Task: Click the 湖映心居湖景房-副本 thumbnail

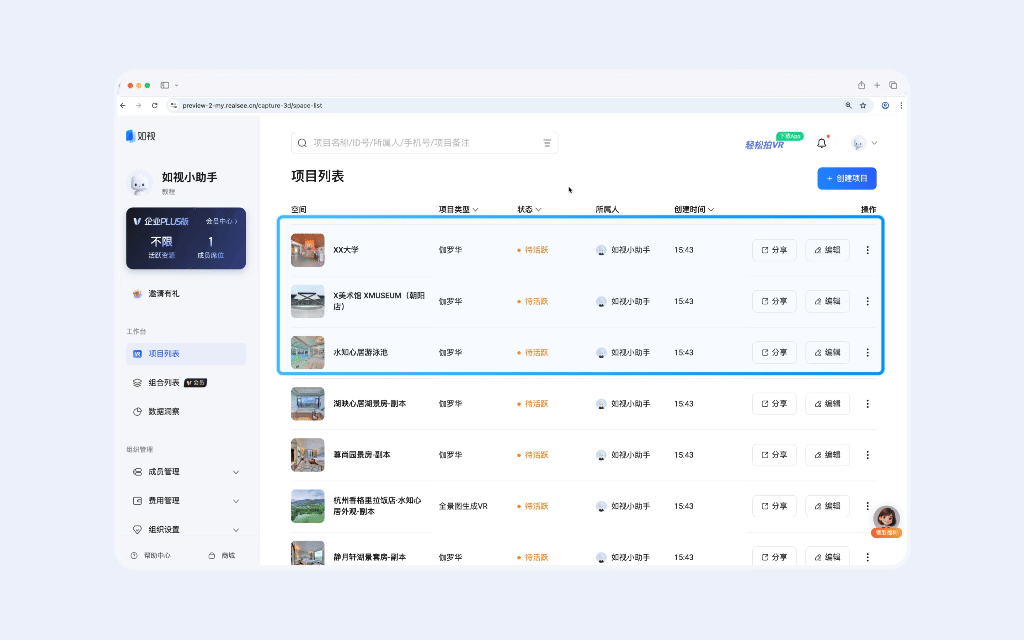Action: 308,404
